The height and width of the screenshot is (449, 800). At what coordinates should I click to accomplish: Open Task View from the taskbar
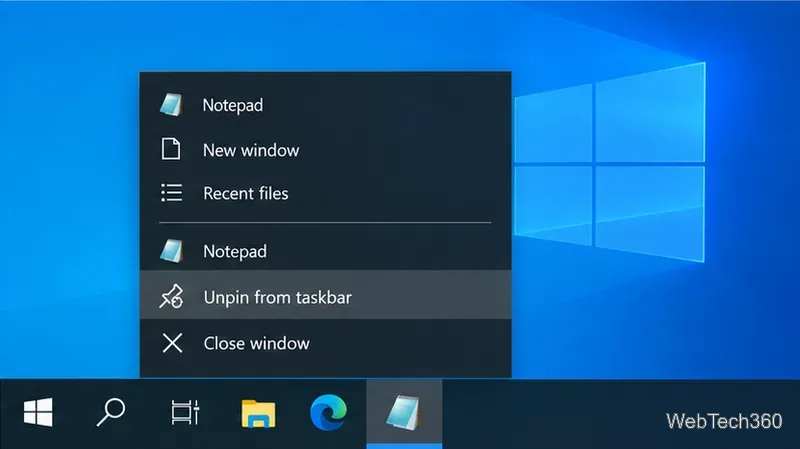tap(185, 412)
